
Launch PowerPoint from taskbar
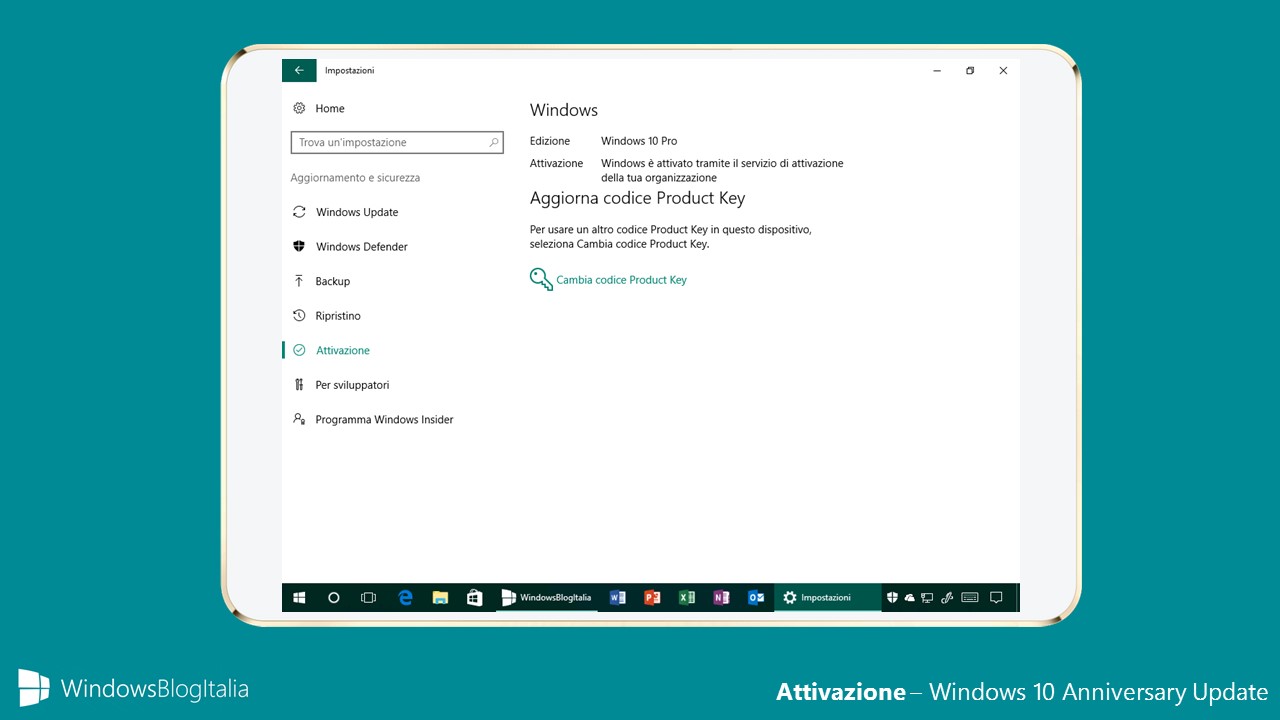click(652, 598)
